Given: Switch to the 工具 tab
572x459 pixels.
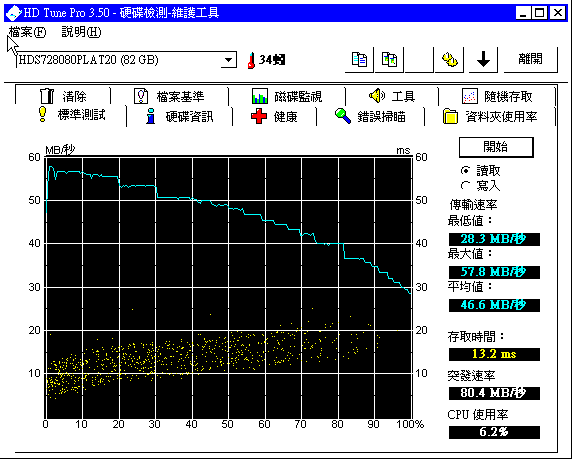Looking at the screenshot, I should coord(392,96).
